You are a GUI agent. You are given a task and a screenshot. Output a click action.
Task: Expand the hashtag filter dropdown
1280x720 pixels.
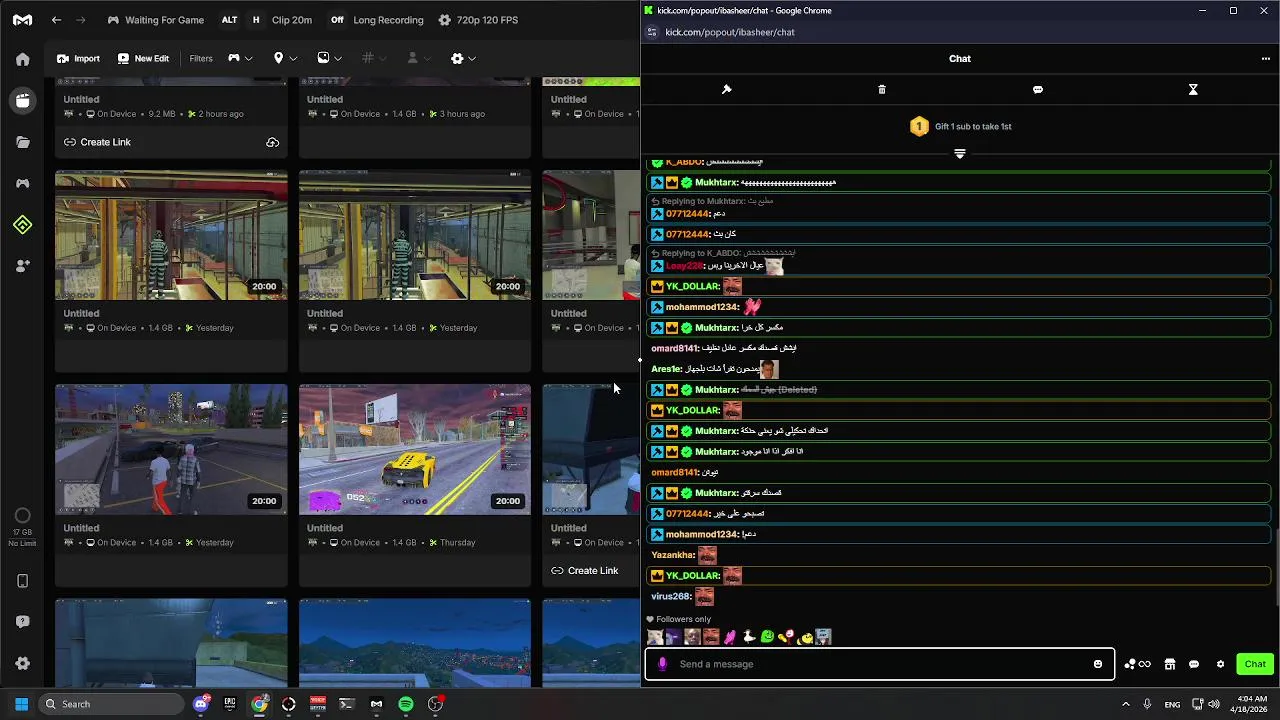[x=374, y=58]
